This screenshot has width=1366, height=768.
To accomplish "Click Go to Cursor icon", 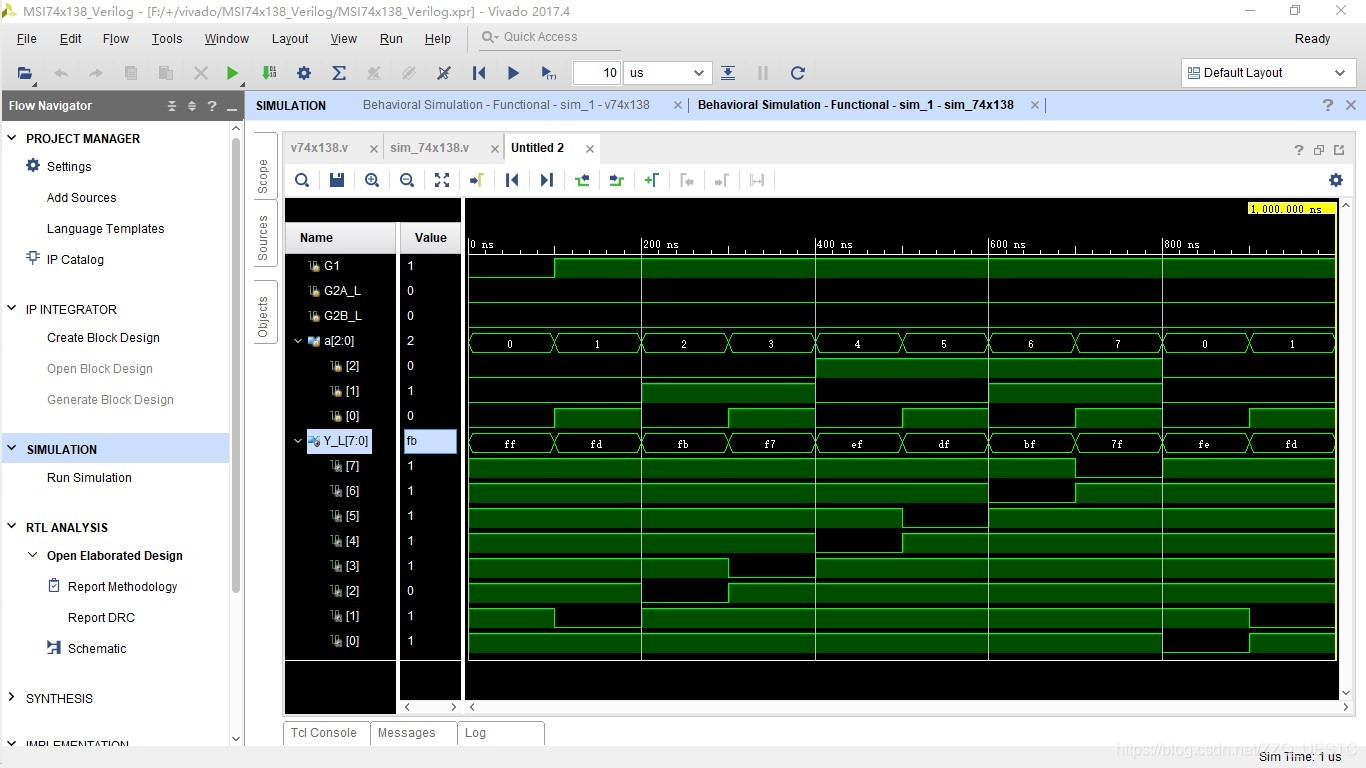I will click(x=477, y=180).
